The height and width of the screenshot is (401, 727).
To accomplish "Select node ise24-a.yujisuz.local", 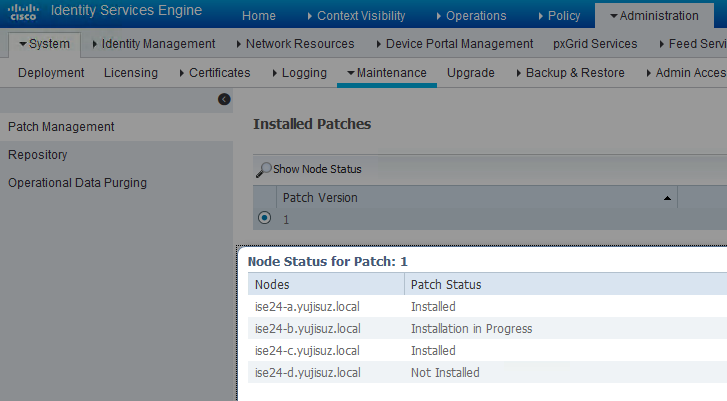I will tap(307, 306).
